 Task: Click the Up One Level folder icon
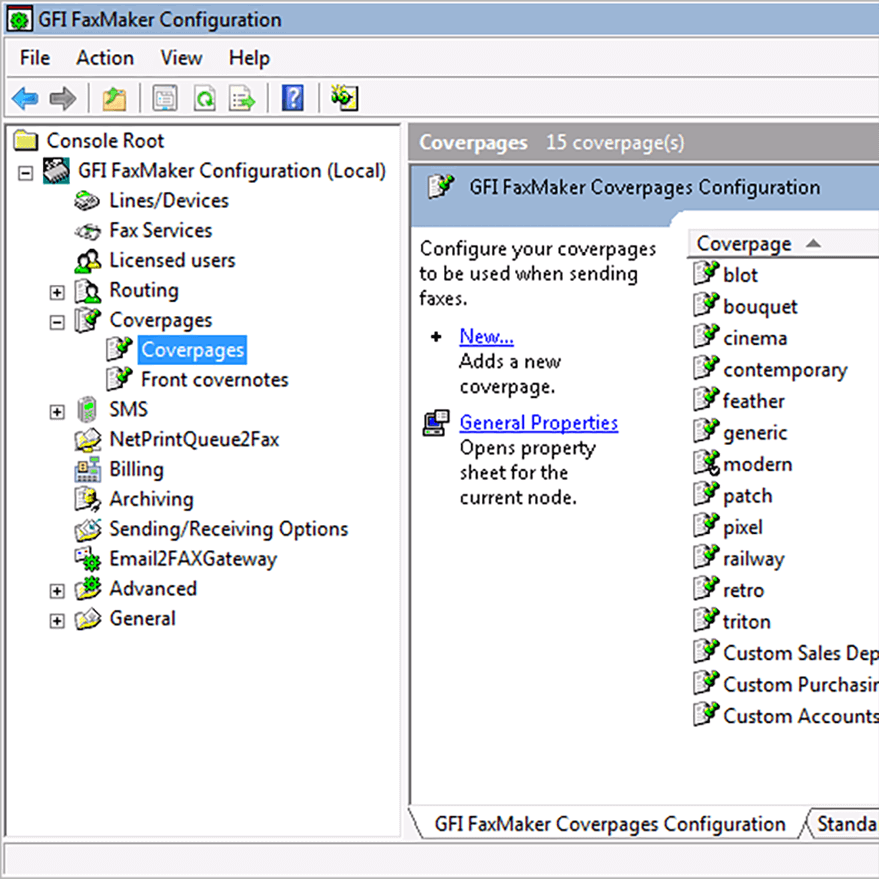[x=114, y=98]
